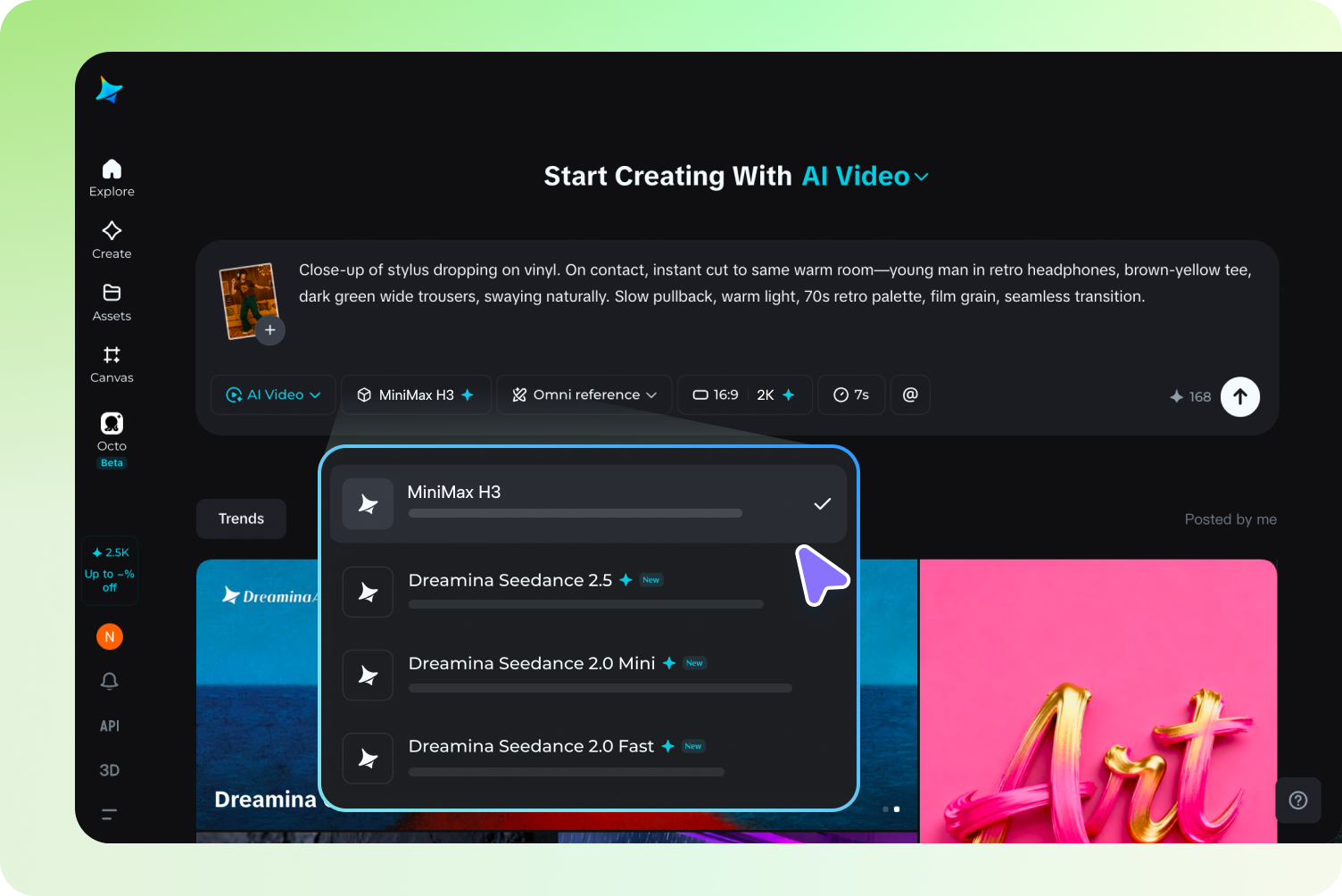Image resolution: width=1342 pixels, height=896 pixels.
Task: Click the Seedance 2.5 model icon
Action: (368, 592)
